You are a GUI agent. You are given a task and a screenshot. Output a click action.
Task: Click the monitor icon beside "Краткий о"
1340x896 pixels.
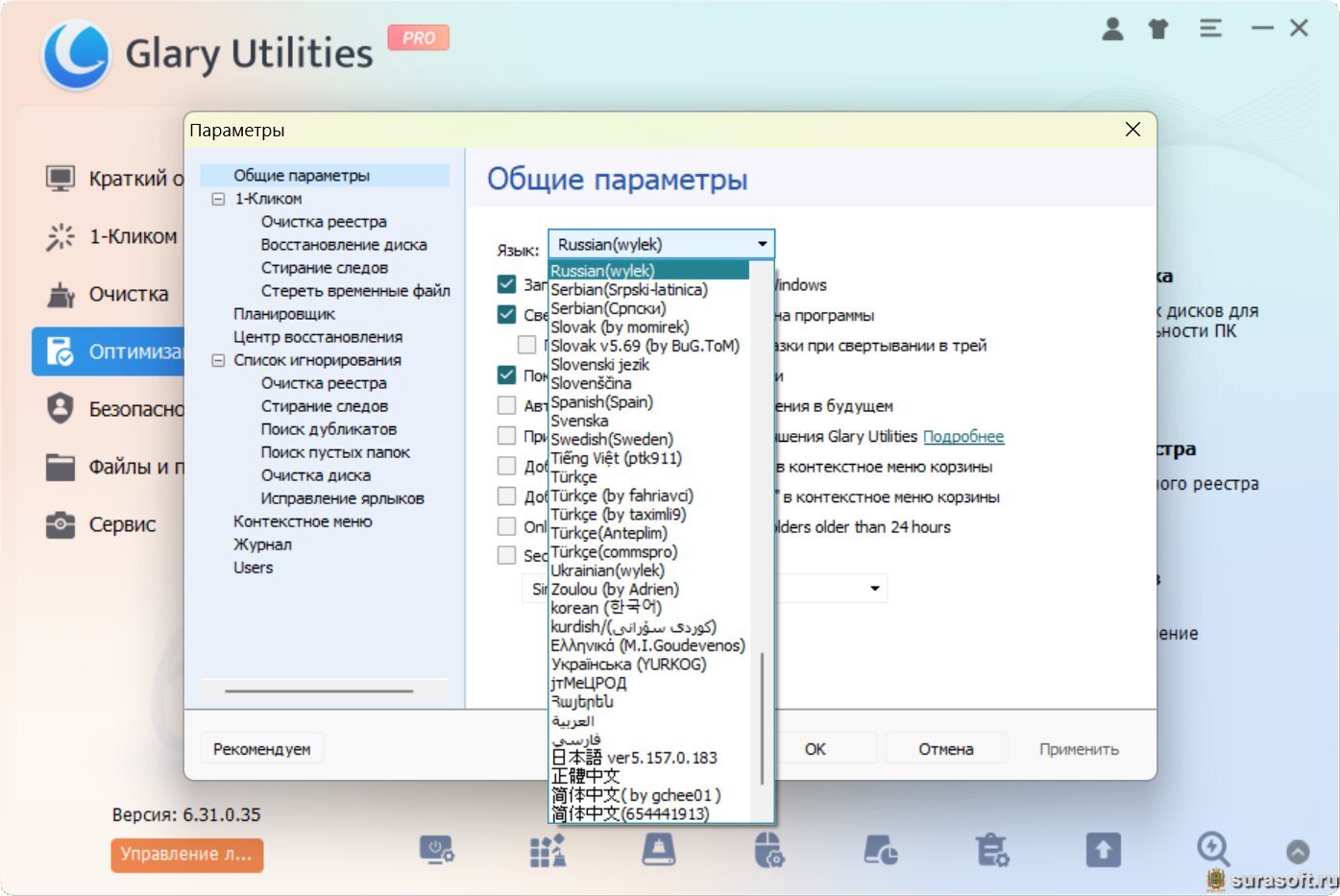click(61, 179)
